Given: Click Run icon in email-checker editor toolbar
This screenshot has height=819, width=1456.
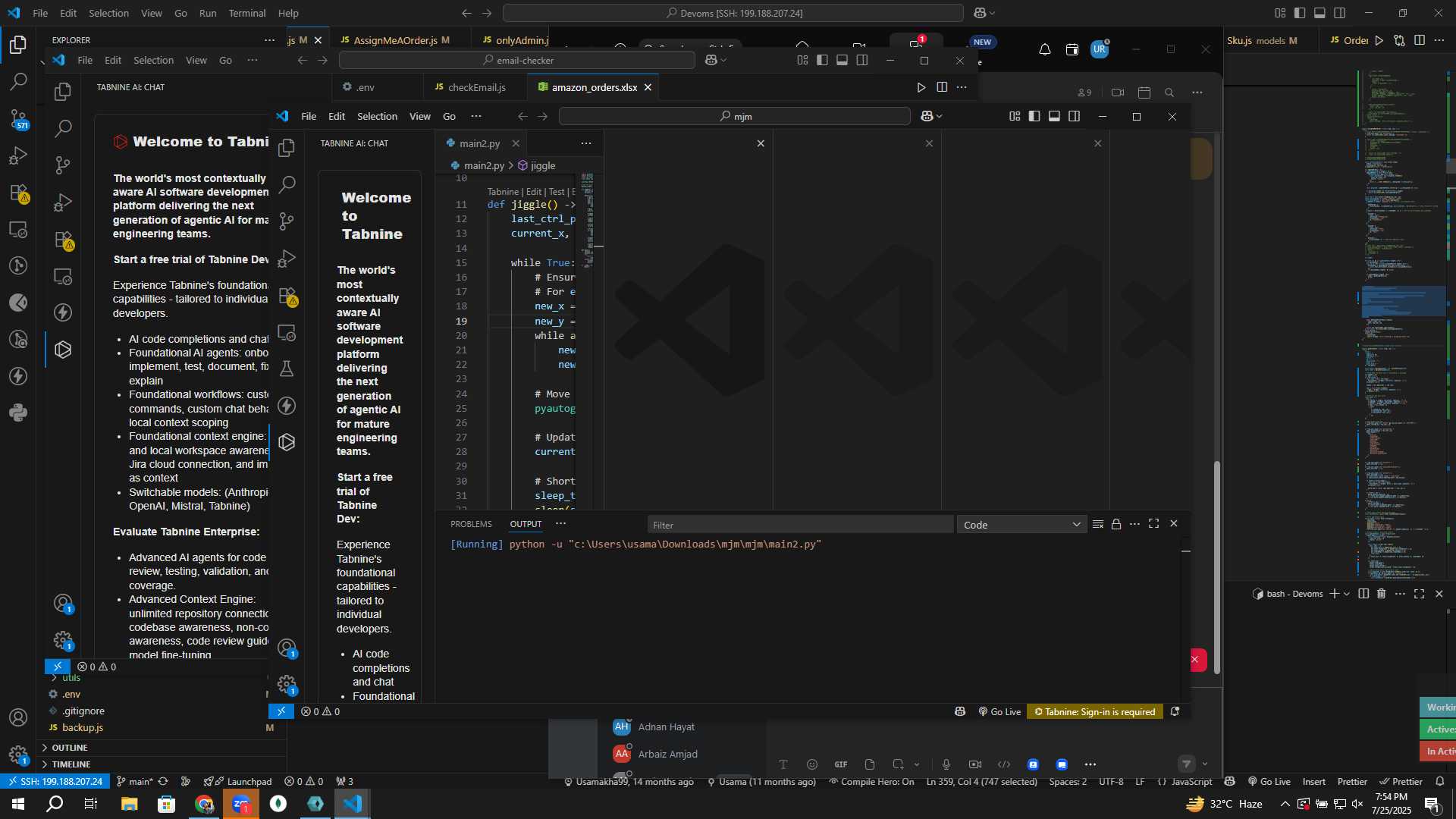Looking at the screenshot, I should (921, 87).
